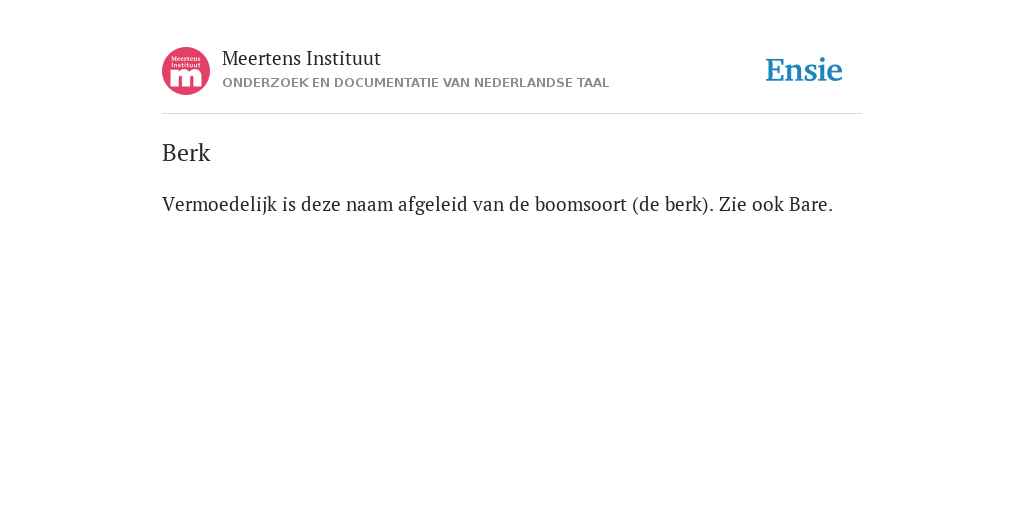Screen dimensions: 1024x512
Task: Select the word "ONDERZOEK" in the gray subtitle
Action: click(265, 83)
